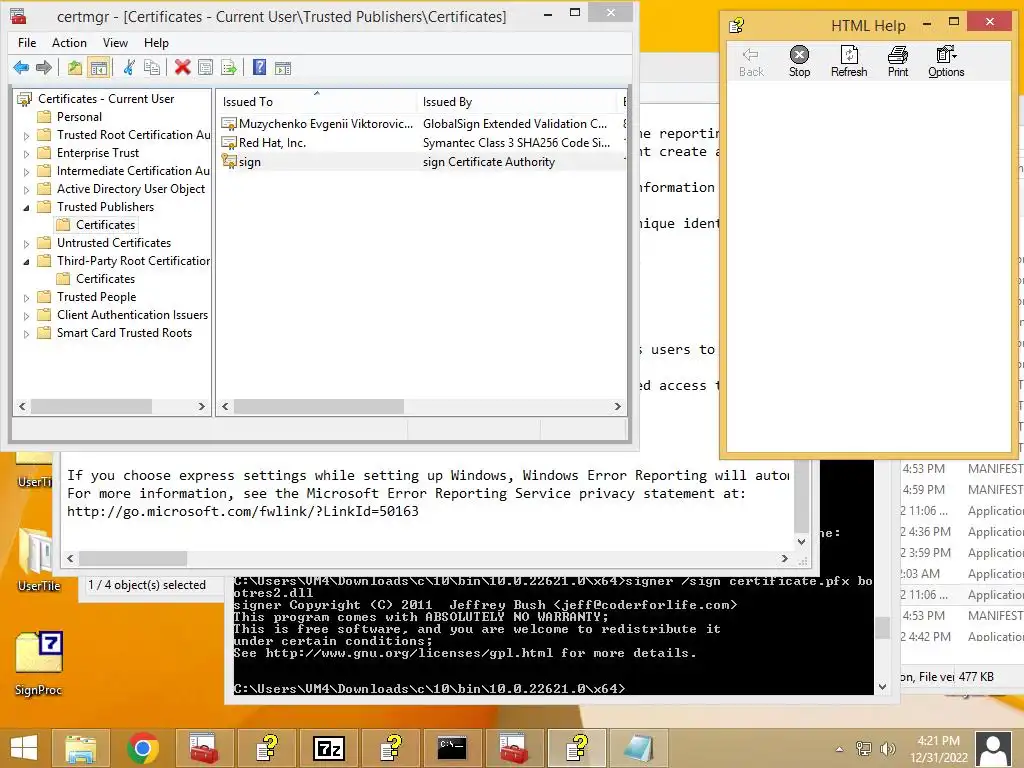The width and height of the screenshot is (1024, 768).
Task: Toggle Show/Hide Console Tree toolbar icon
Action: tap(99, 67)
